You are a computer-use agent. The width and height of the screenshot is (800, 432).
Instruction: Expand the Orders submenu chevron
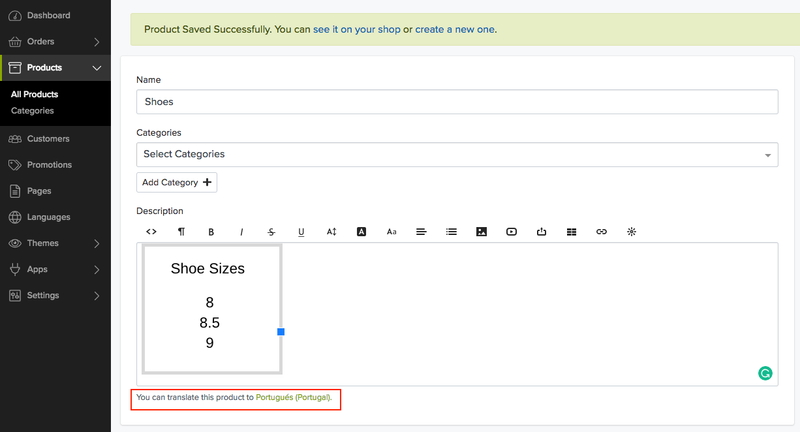96,42
